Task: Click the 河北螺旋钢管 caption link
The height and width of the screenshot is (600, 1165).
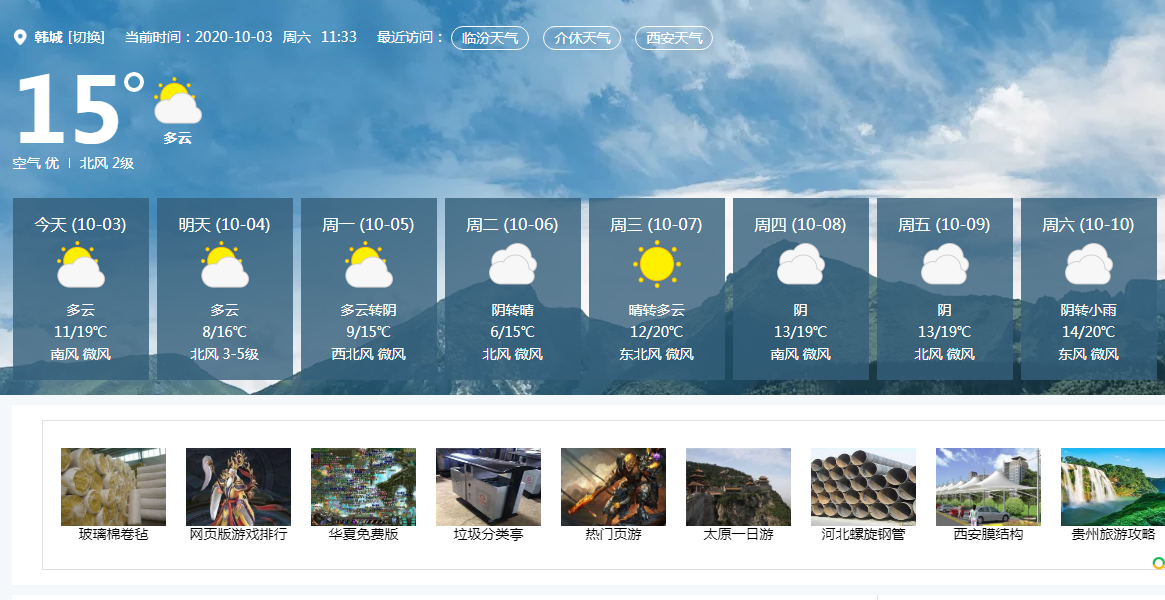Action: coord(863,534)
